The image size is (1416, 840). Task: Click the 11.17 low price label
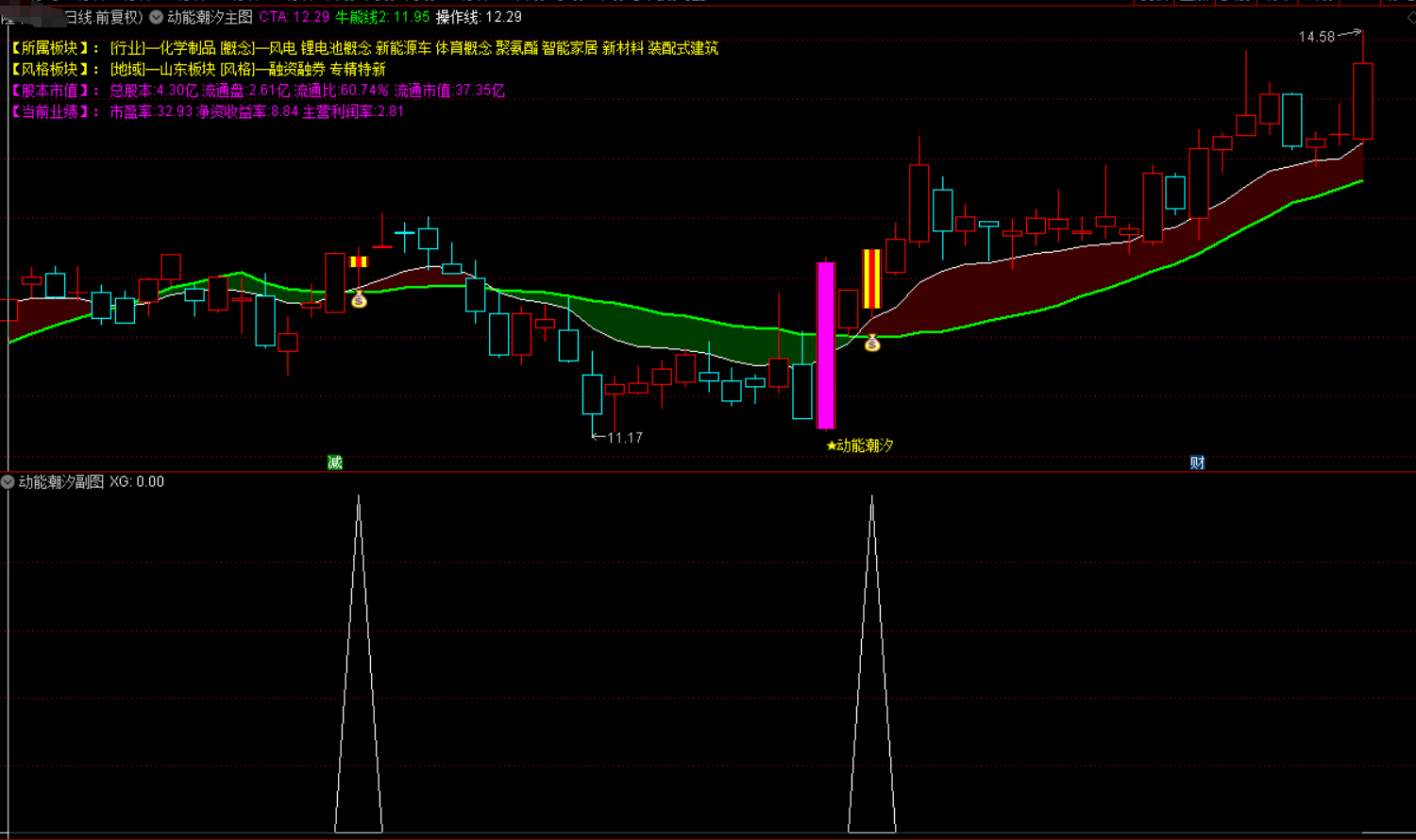pos(625,438)
